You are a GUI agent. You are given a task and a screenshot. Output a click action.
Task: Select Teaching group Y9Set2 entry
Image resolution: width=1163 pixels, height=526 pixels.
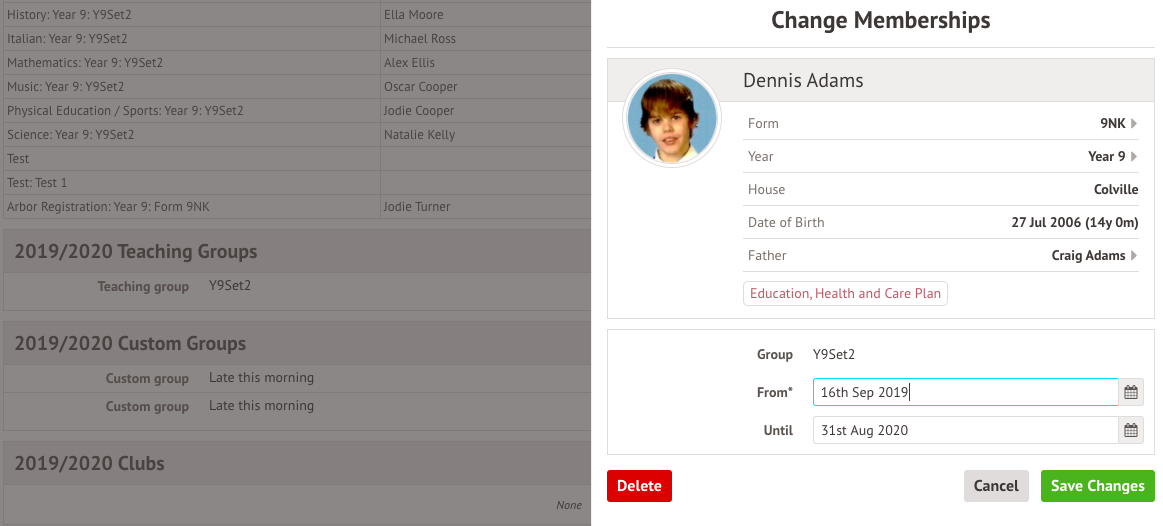coord(230,286)
